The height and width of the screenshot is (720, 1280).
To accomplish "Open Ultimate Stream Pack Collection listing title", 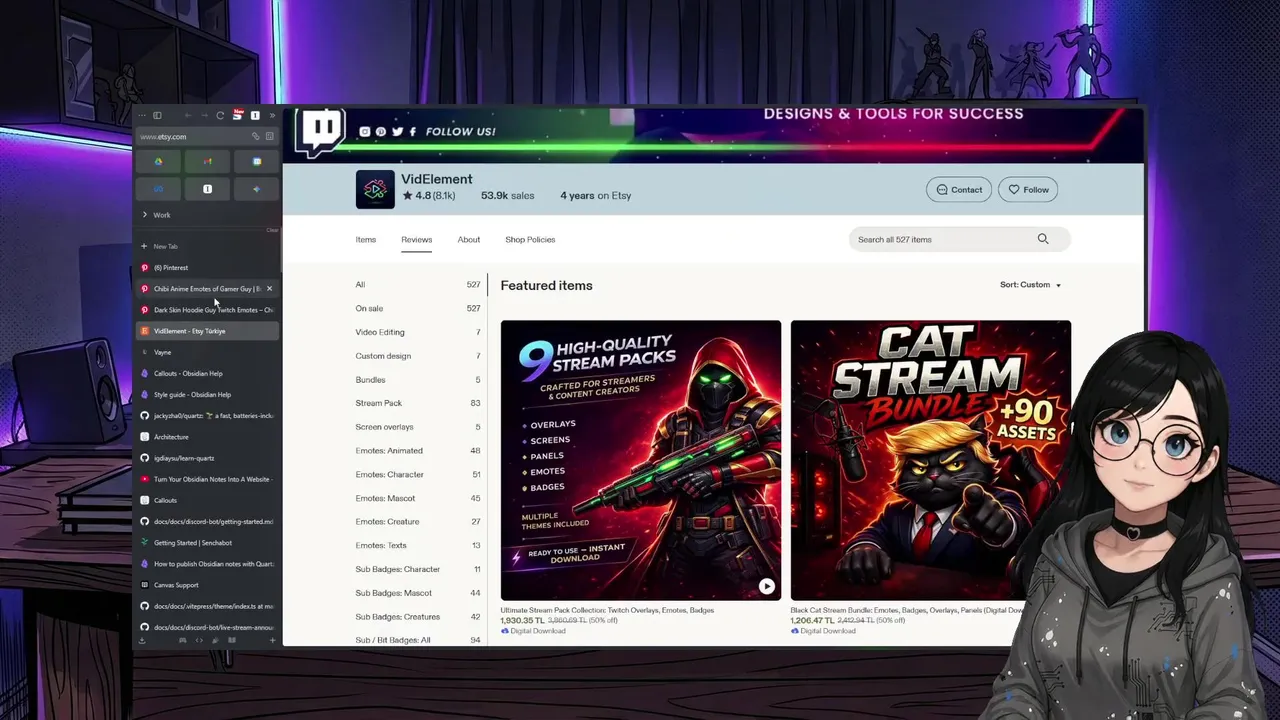I will [x=607, y=610].
